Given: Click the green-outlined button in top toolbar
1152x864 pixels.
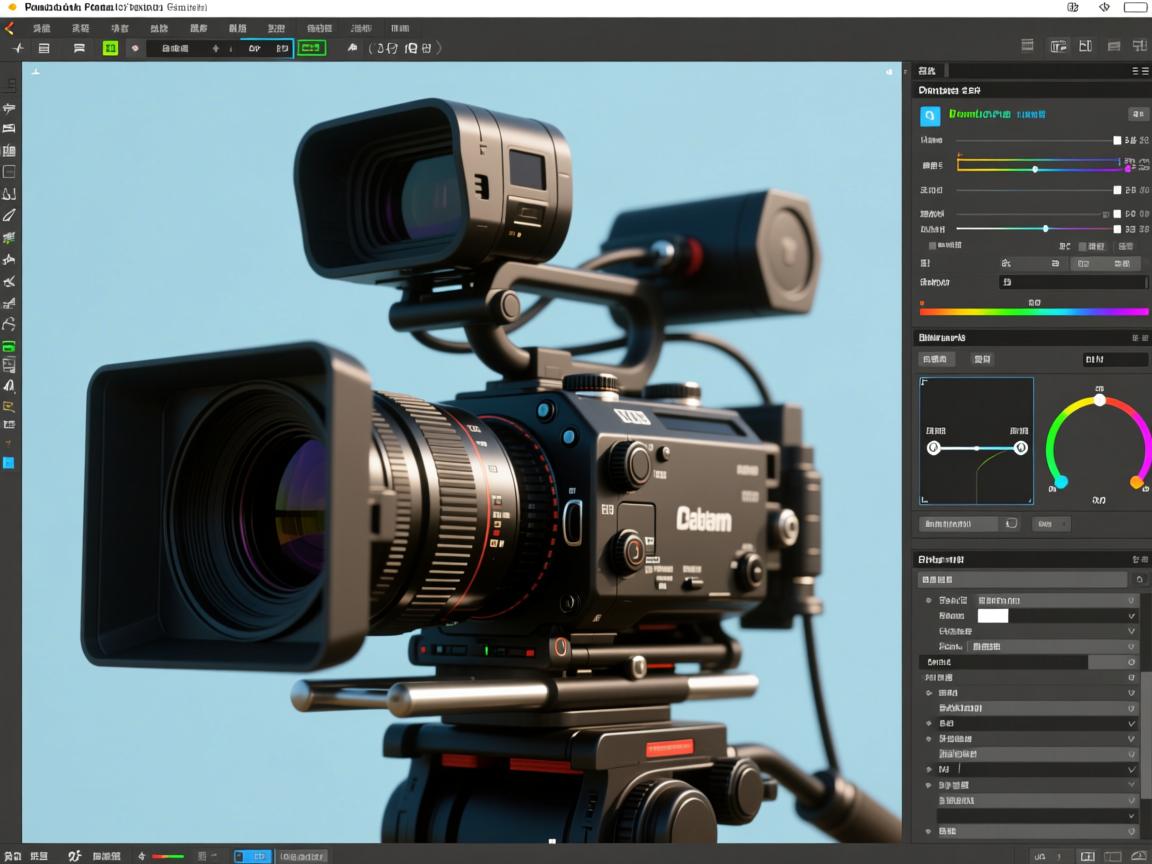Looking at the screenshot, I should tap(311, 48).
